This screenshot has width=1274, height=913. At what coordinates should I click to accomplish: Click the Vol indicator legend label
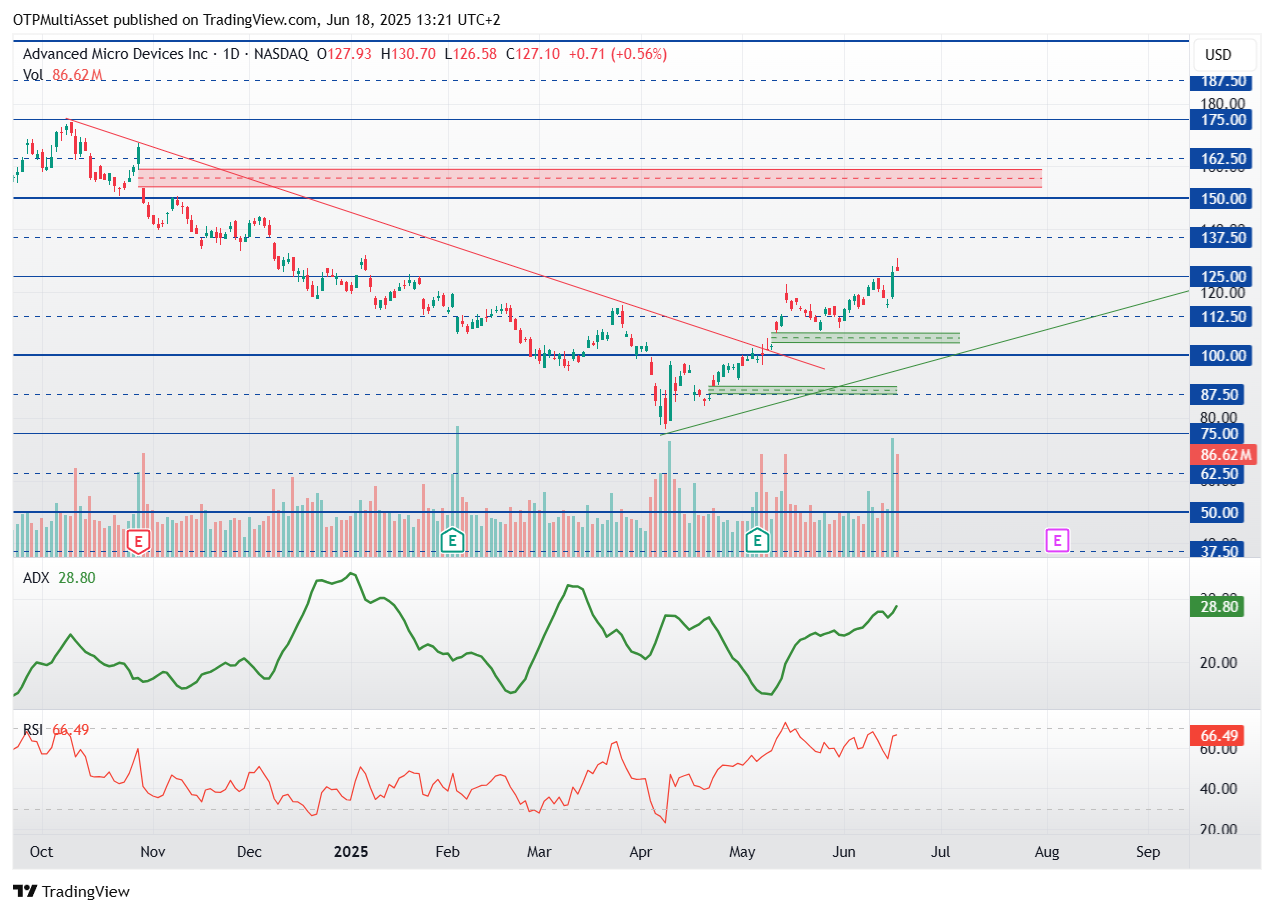[x=32, y=75]
